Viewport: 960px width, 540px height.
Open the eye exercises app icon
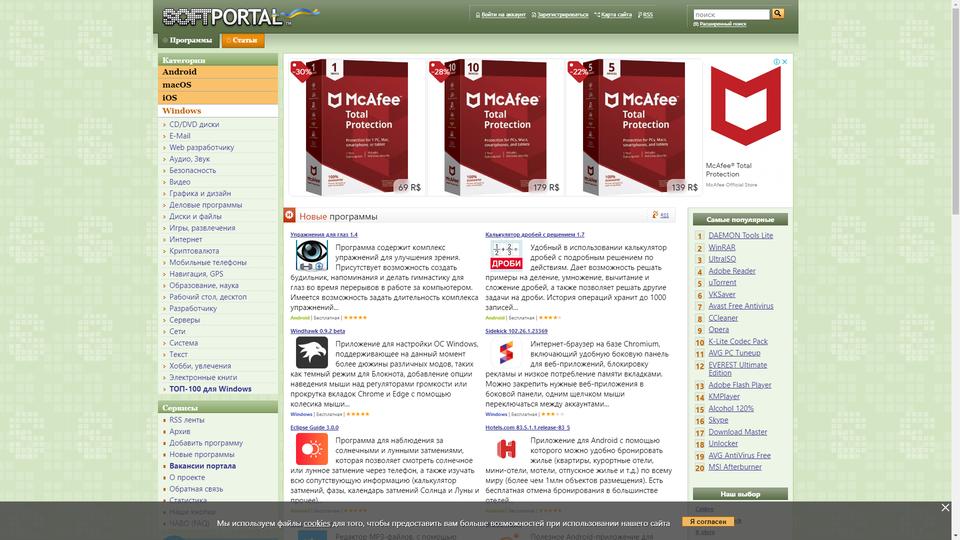(x=312, y=255)
